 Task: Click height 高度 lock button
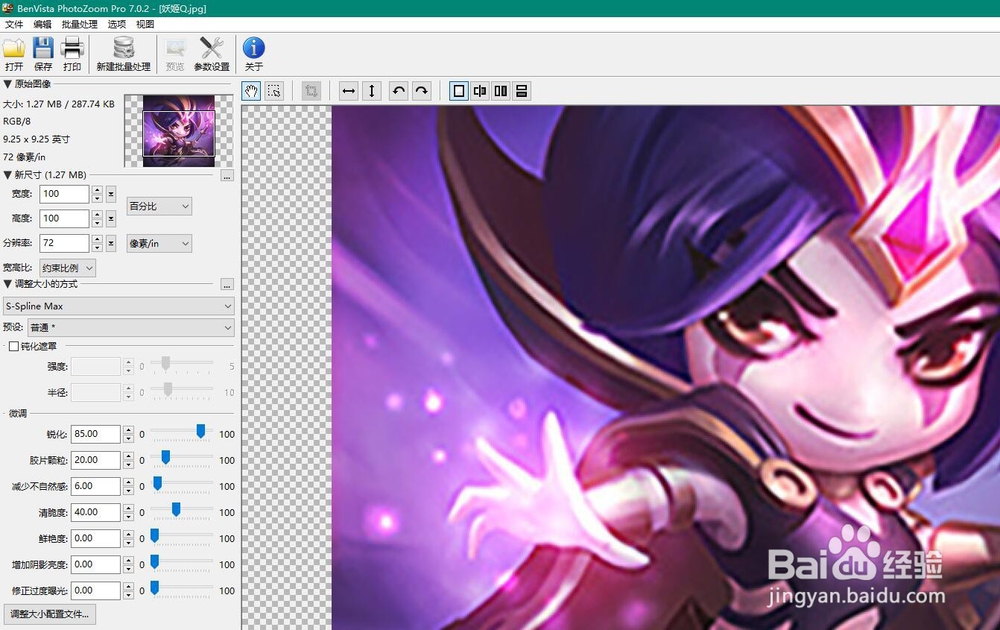[x=111, y=219]
